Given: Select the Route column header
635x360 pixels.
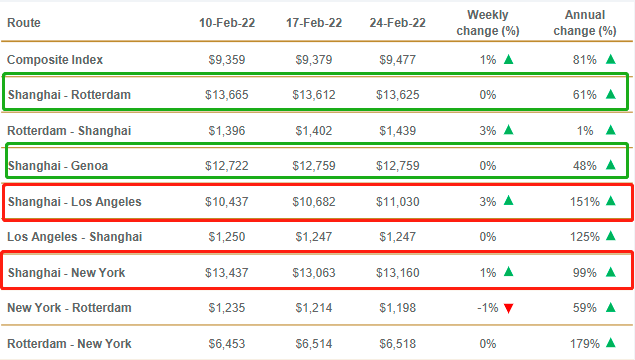Looking at the screenshot, I should point(24,23).
